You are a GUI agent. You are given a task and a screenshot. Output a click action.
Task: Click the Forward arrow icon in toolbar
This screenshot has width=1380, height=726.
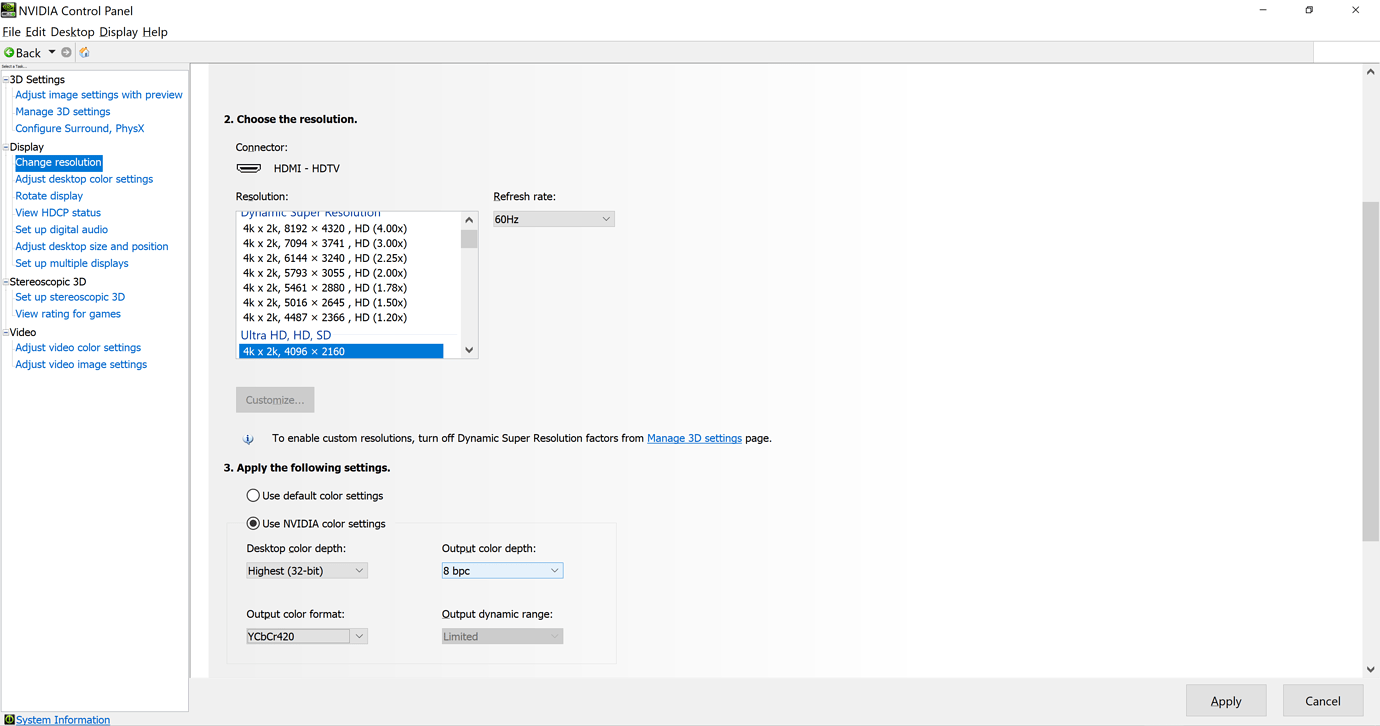[67, 53]
